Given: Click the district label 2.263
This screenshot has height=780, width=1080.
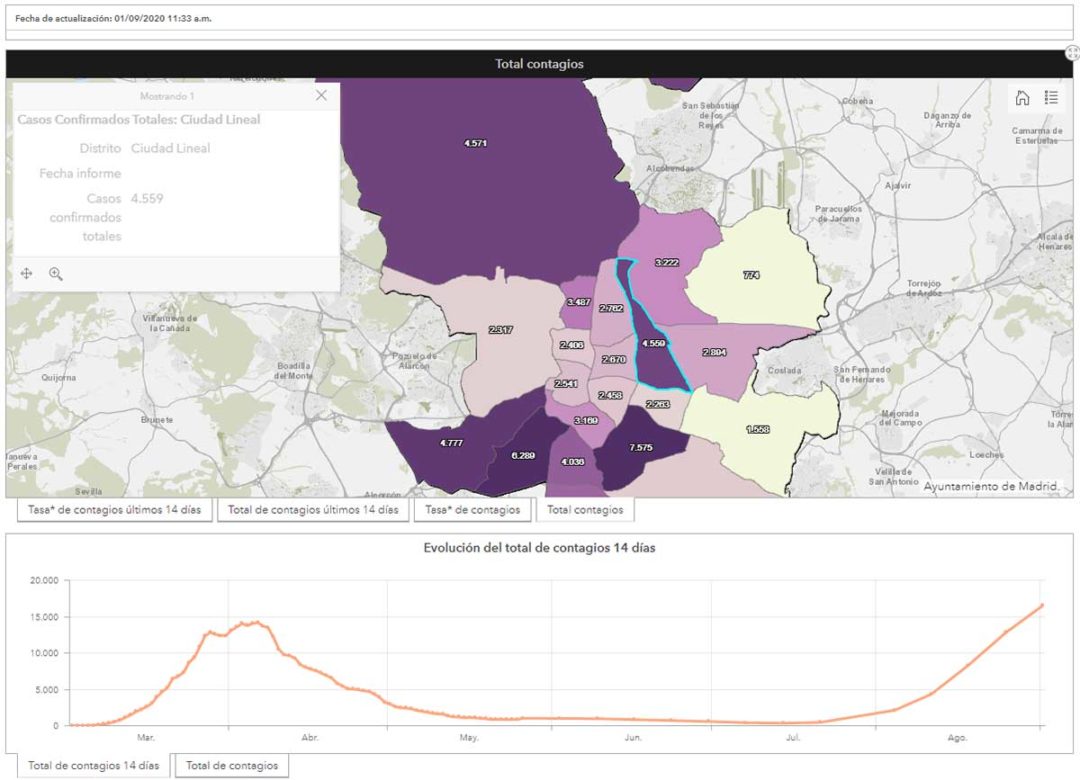Looking at the screenshot, I should (658, 404).
